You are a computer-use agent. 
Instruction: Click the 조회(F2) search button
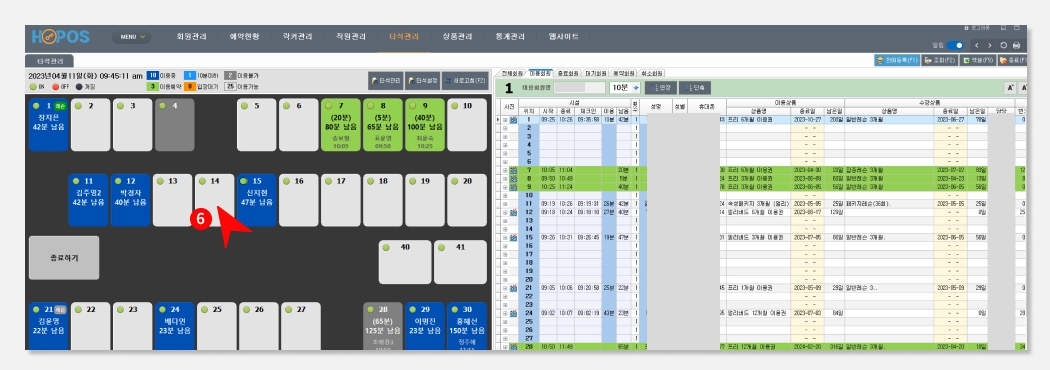click(x=939, y=60)
